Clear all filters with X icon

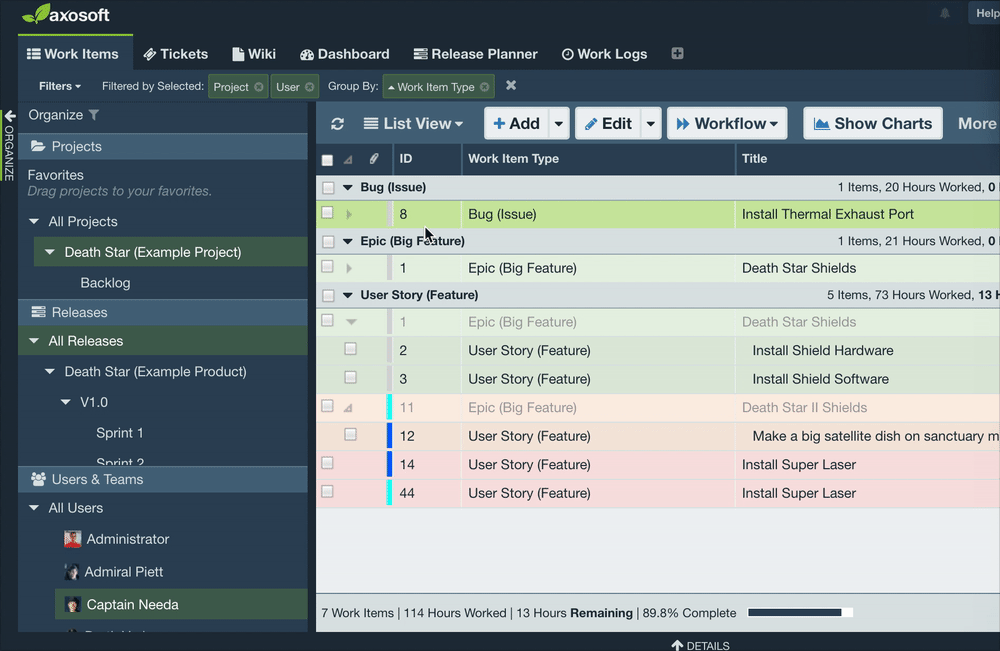[511, 85]
